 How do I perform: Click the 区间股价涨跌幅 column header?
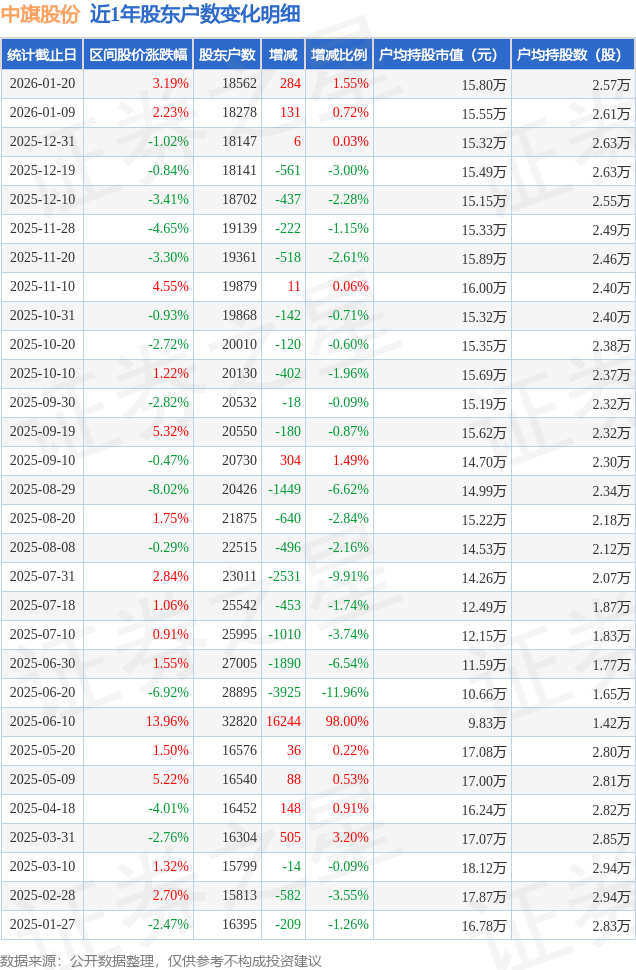pyautogui.click(x=137, y=55)
